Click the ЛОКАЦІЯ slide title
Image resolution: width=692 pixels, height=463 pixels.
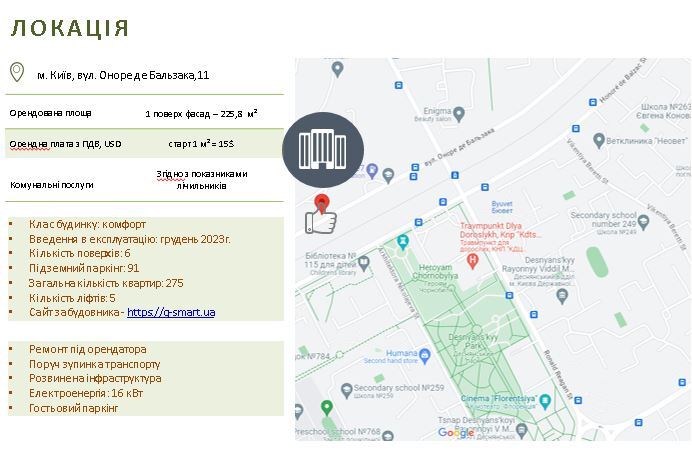pos(70,28)
